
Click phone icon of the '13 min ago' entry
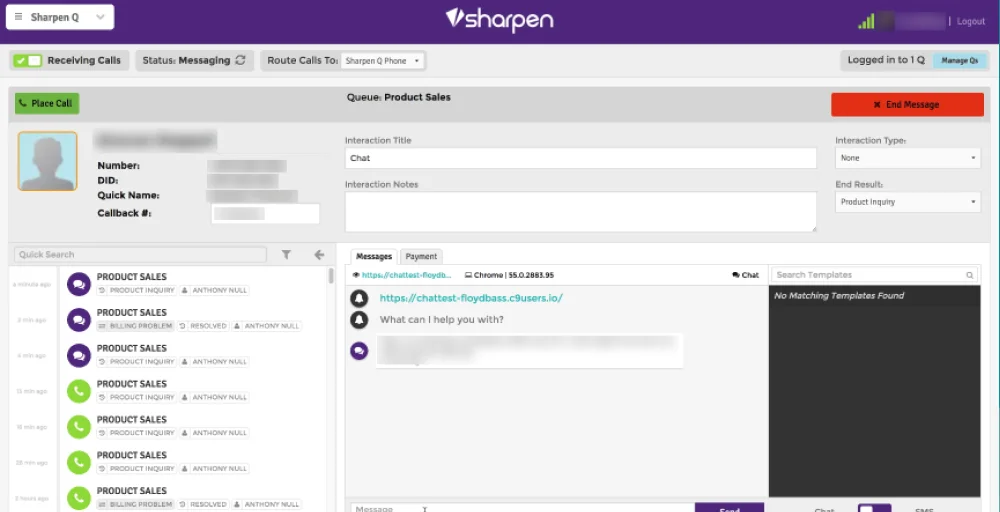(x=78, y=391)
